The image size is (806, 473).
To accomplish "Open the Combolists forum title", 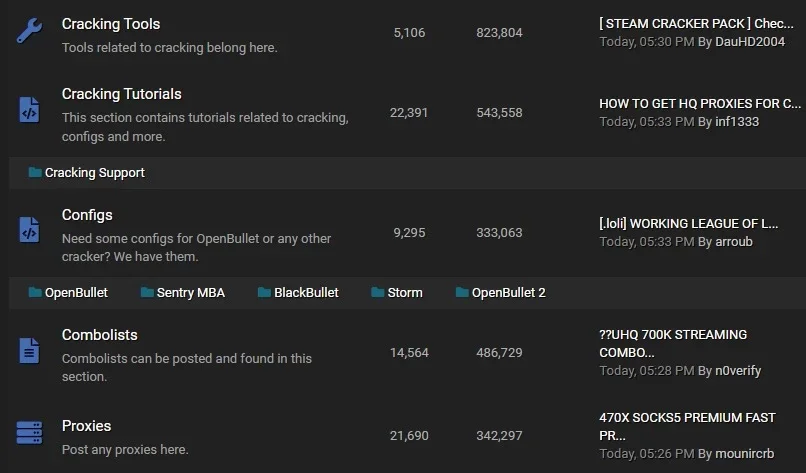I will point(100,335).
